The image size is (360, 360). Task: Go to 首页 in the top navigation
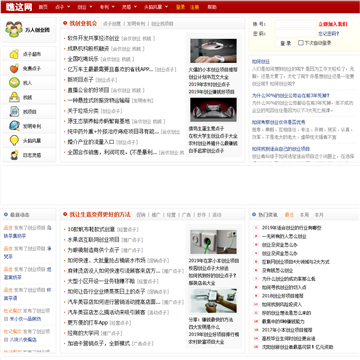(43, 7)
